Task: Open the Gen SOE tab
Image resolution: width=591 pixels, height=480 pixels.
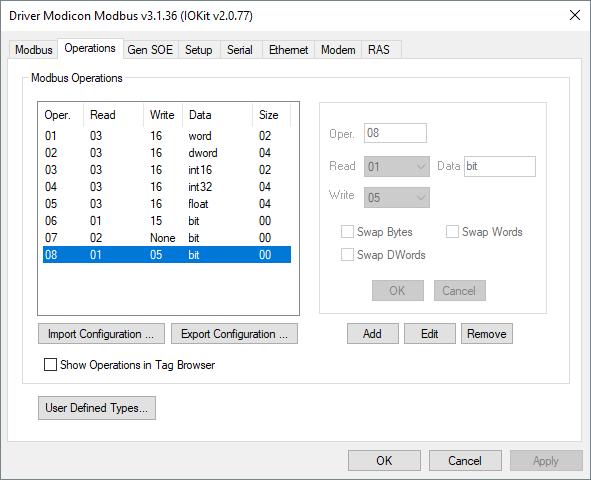Action: point(150,50)
